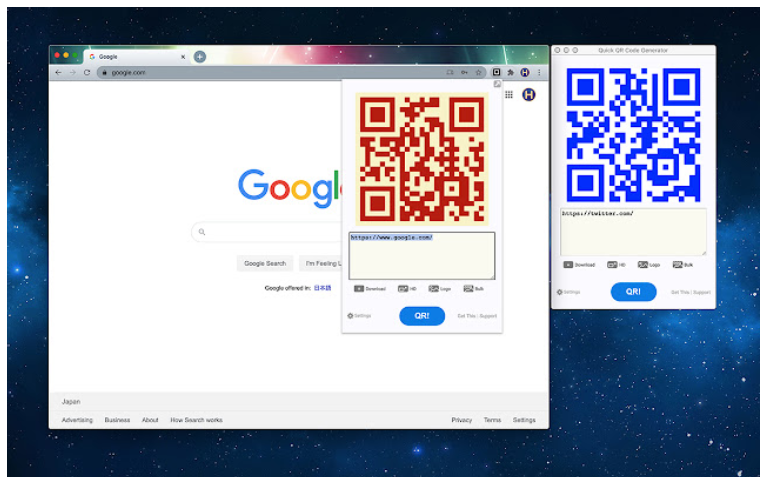766x485 pixels.
Task: Click HD option in the Chrome extension popup
Action: click(407, 289)
